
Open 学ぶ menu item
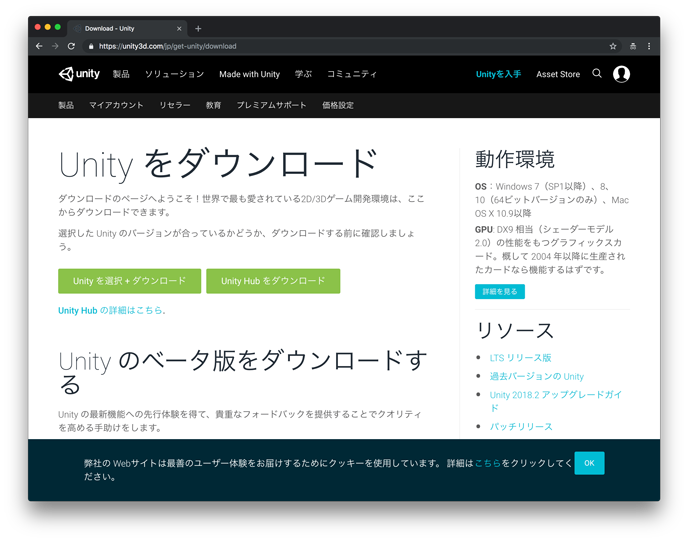point(303,74)
